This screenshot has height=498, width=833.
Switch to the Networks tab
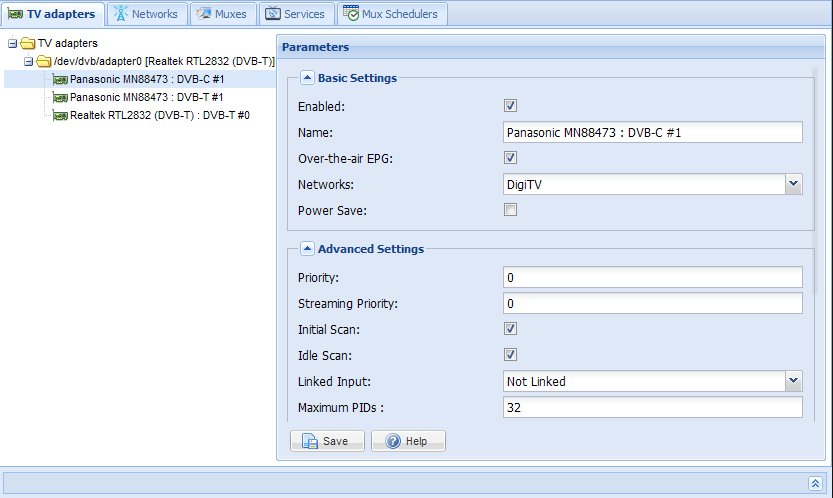(147, 14)
